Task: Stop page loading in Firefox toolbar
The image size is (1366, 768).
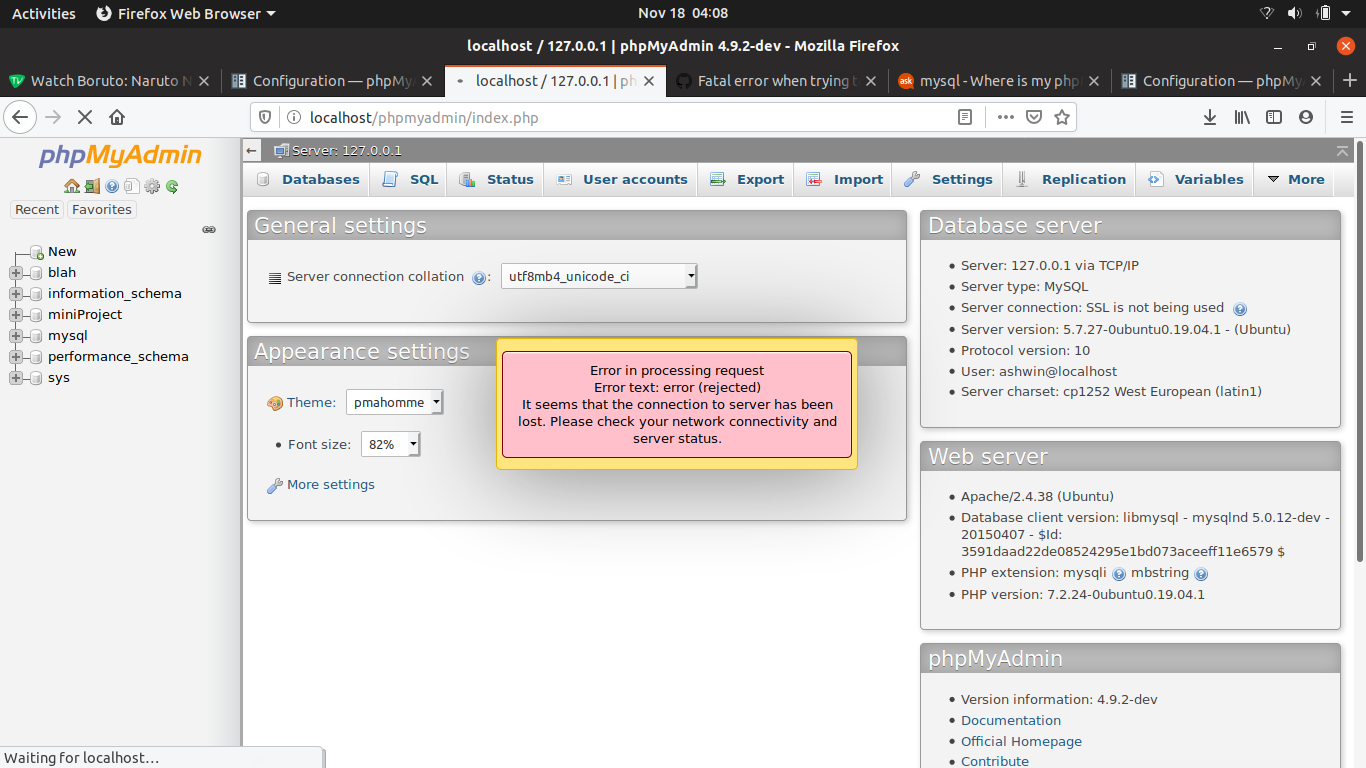Action: coord(85,117)
